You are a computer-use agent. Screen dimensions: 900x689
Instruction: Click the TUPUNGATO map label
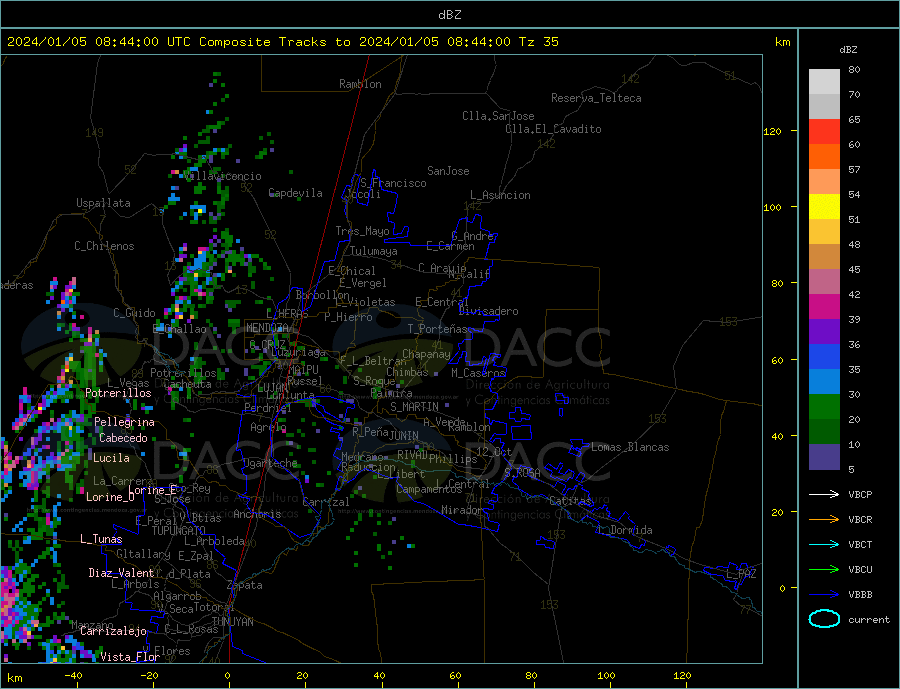pos(179,531)
